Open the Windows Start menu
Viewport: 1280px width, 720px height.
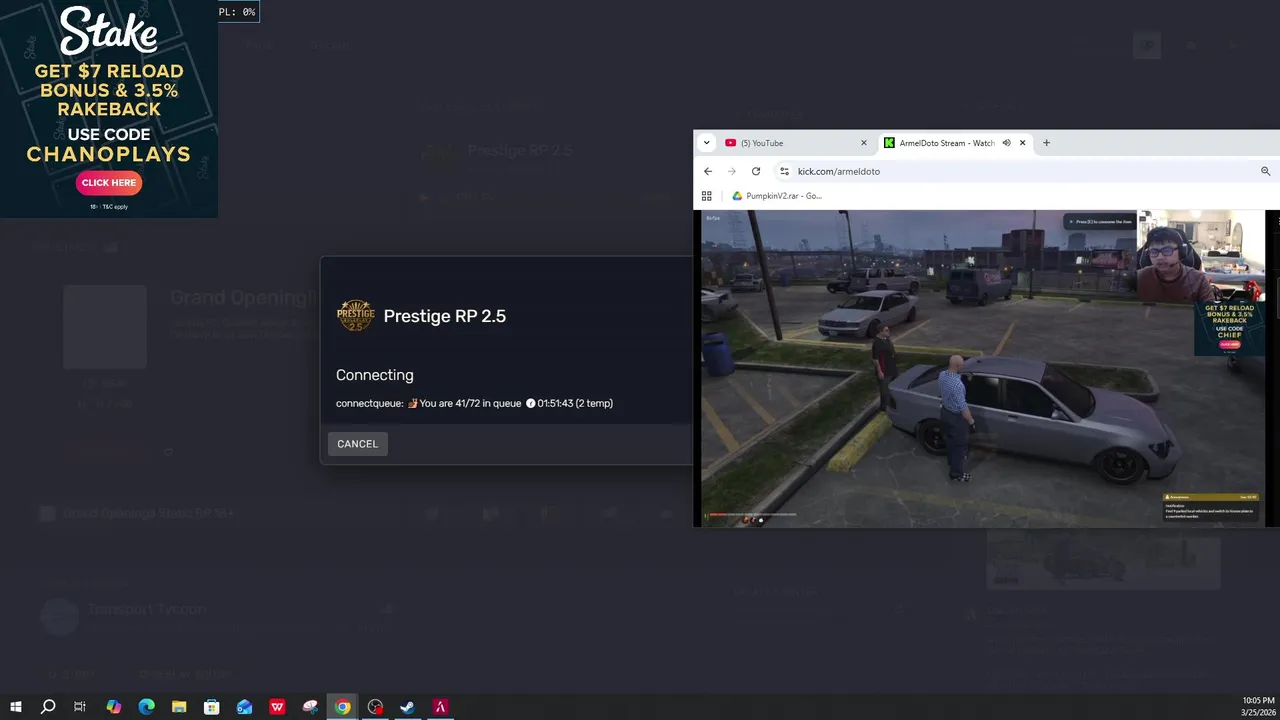click(x=15, y=707)
